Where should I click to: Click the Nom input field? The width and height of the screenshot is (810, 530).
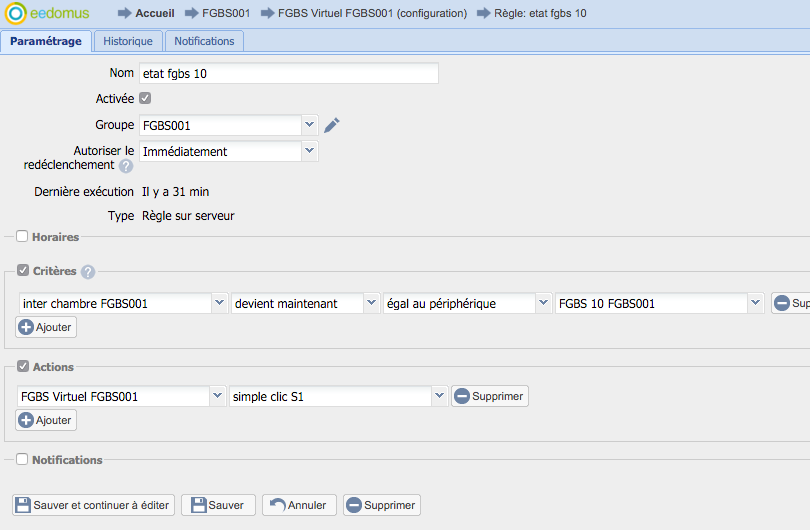click(289, 73)
